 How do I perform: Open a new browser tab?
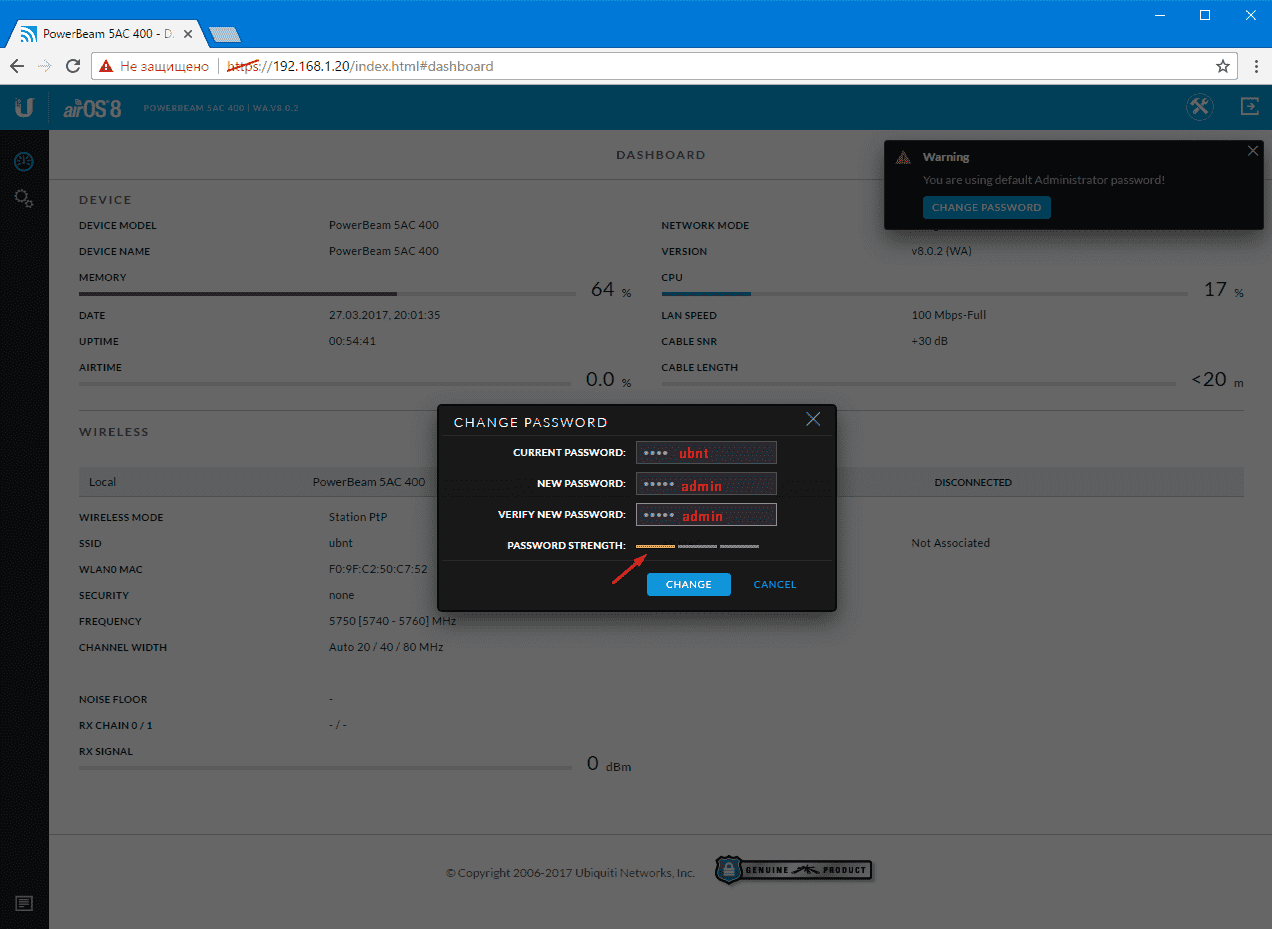[x=225, y=34]
